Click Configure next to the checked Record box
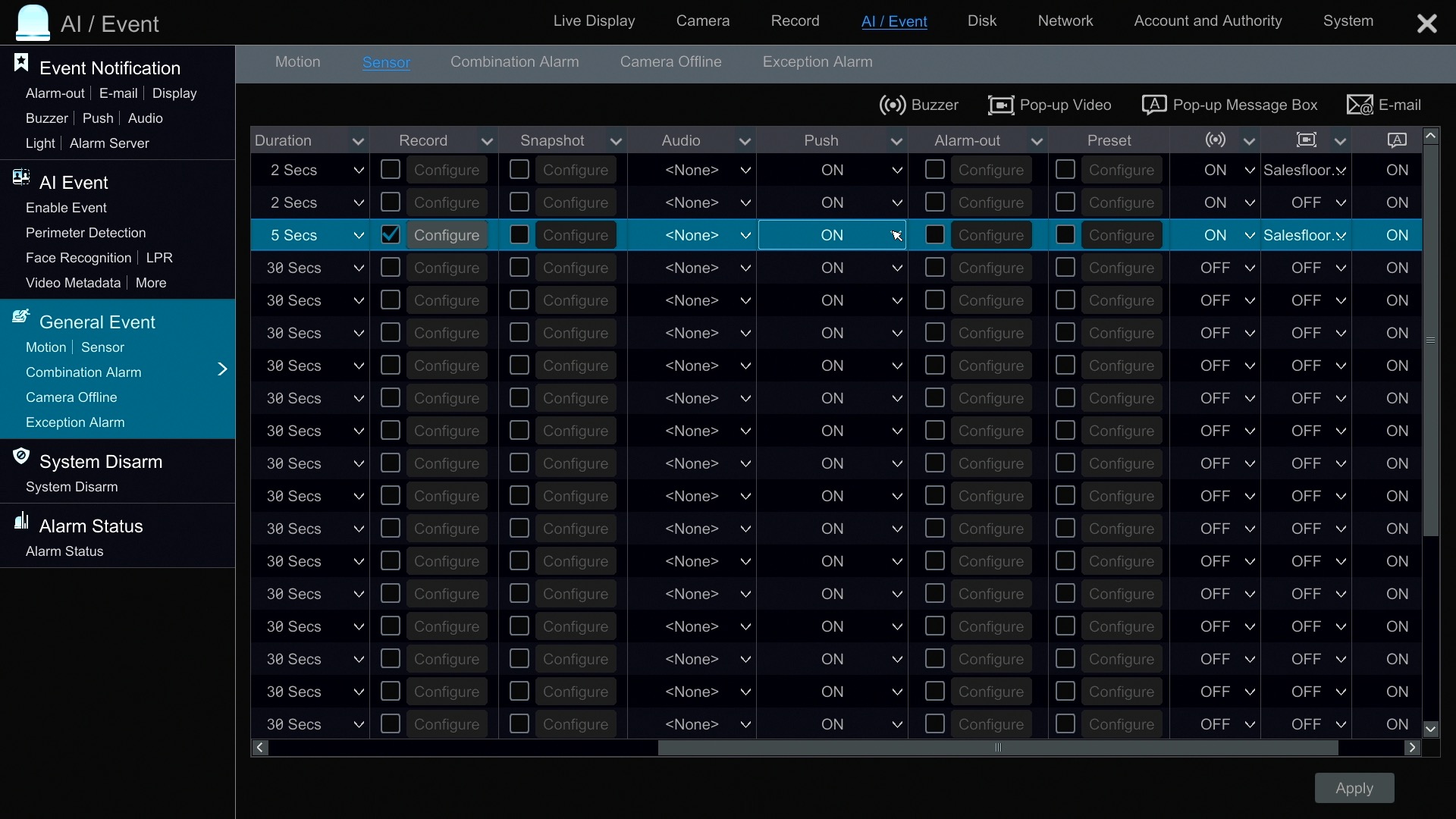 coord(447,235)
